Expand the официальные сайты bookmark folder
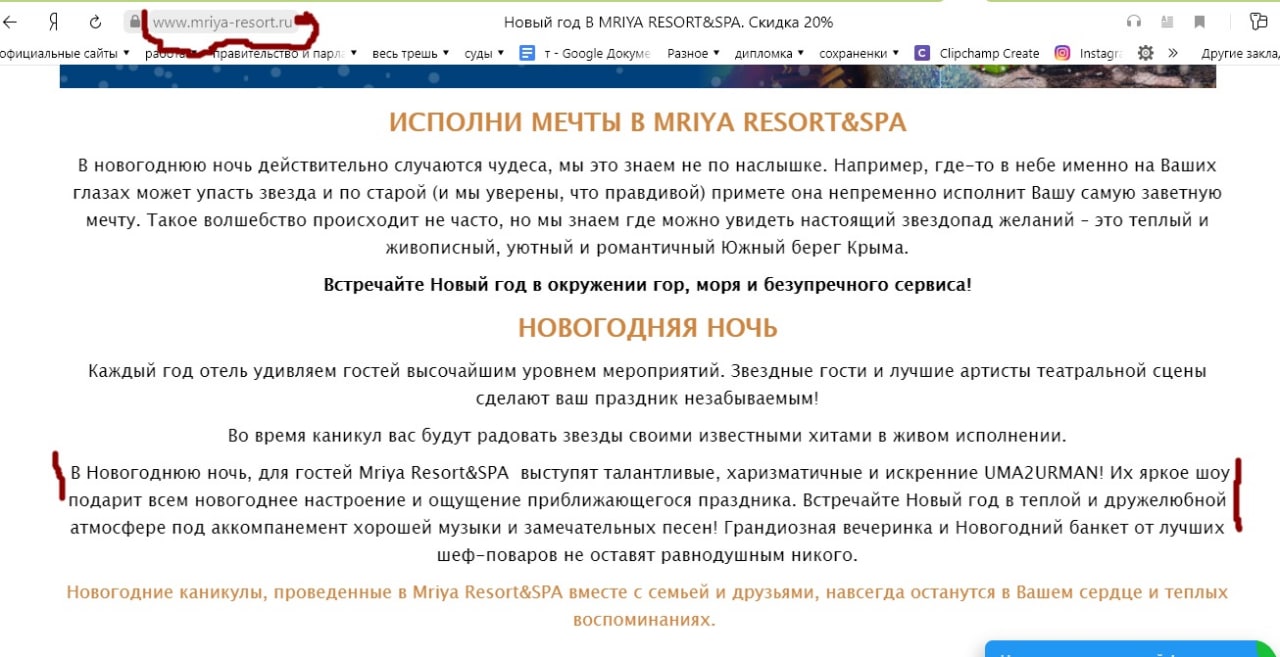Image resolution: width=1280 pixels, height=657 pixels. (x=65, y=53)
